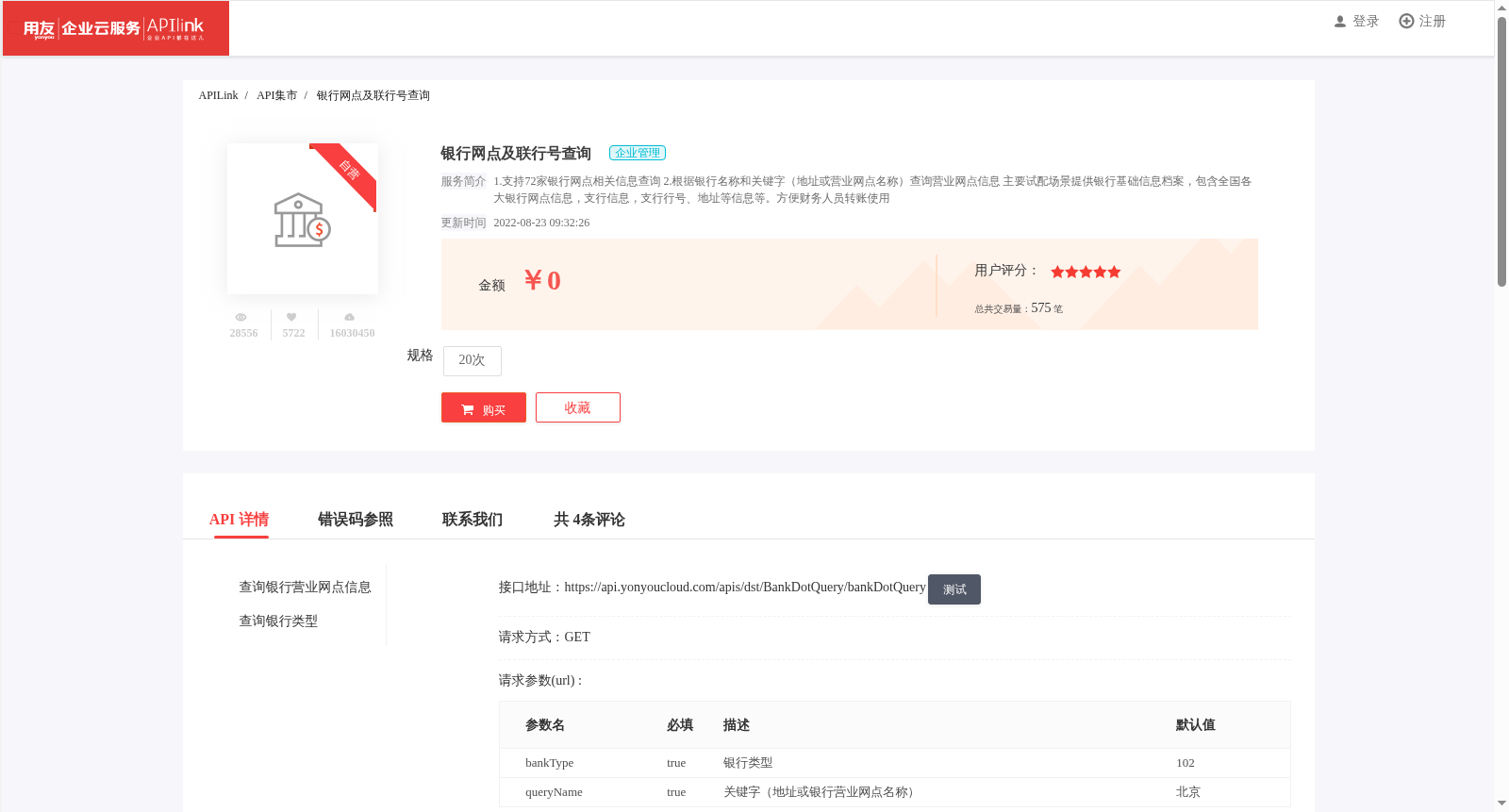The image size is (1509, 812).
Task: Click the register plus icon
Action: coord(1406,21)
